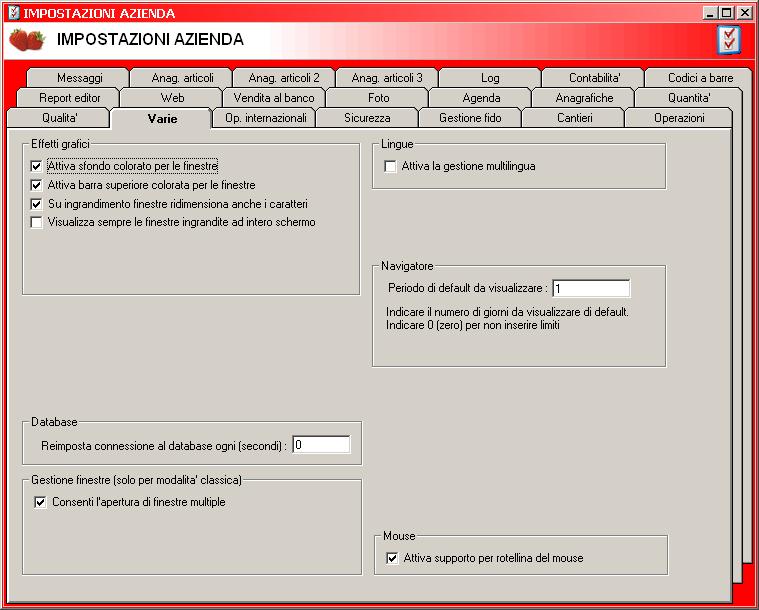Click the 'Navigatore' group label
The width and height of the screenshot is (759, 610).
pyautogui.click(x=407, y=266)
